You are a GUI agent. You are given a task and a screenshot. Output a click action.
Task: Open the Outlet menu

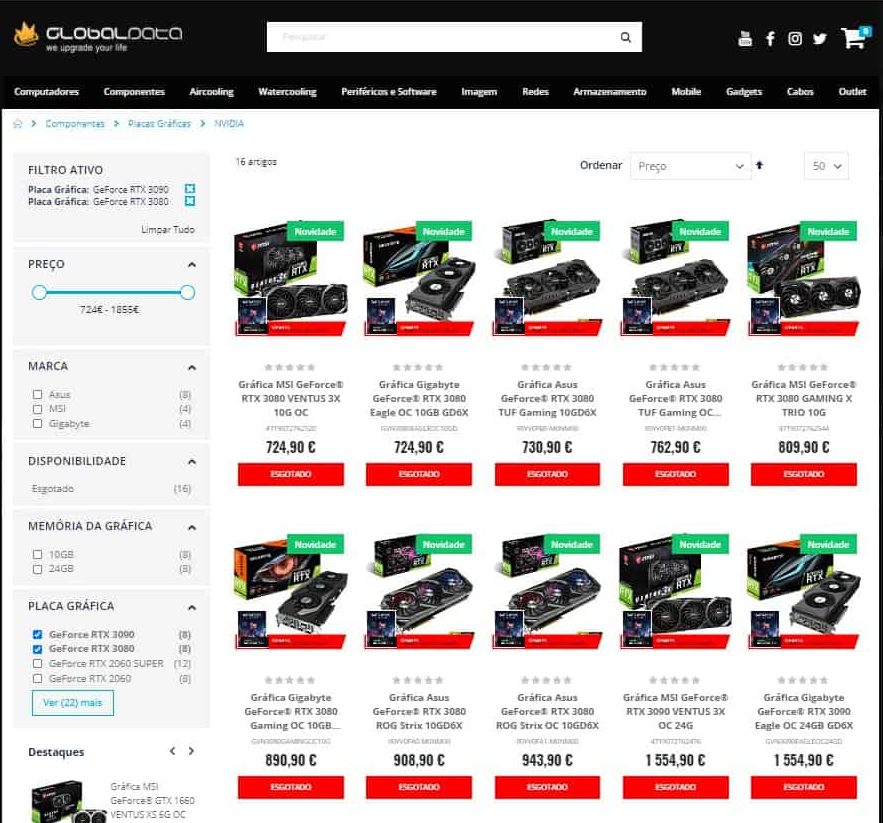tap(853, 91)
